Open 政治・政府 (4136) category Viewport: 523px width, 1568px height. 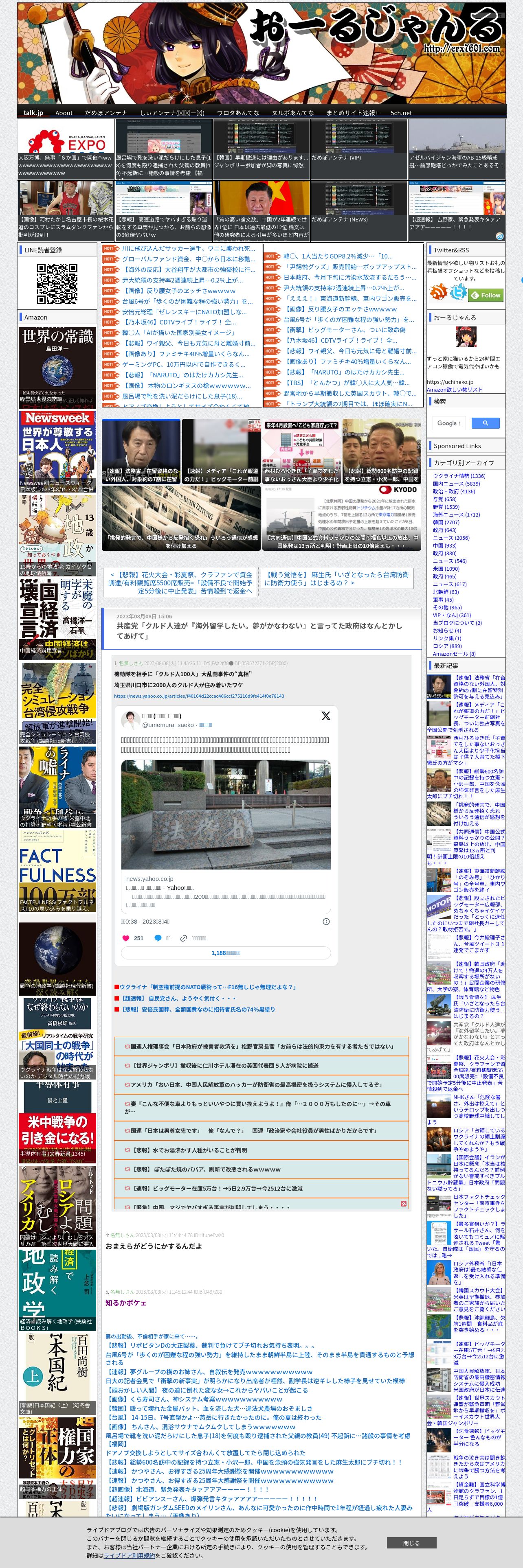(454, 491)
